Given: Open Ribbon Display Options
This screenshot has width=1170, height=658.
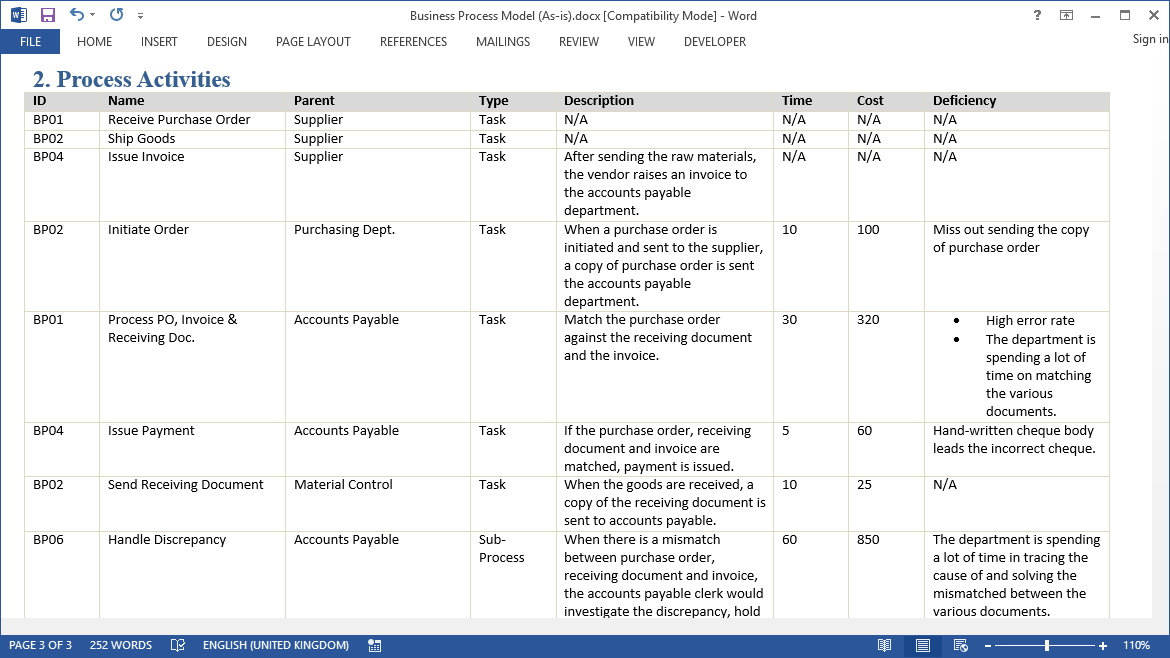Looking at the screenshot, I should click(1066, 15).
